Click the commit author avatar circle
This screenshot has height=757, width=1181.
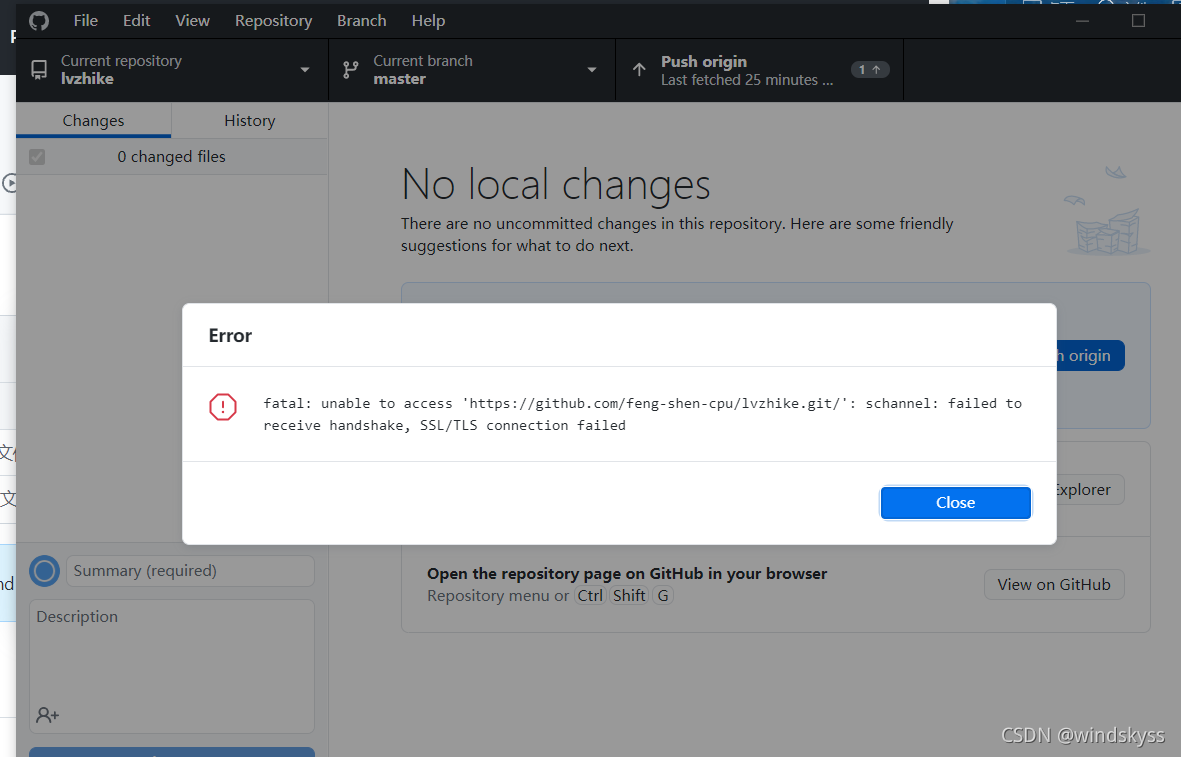pyautogui.click(x=44, y=571)
